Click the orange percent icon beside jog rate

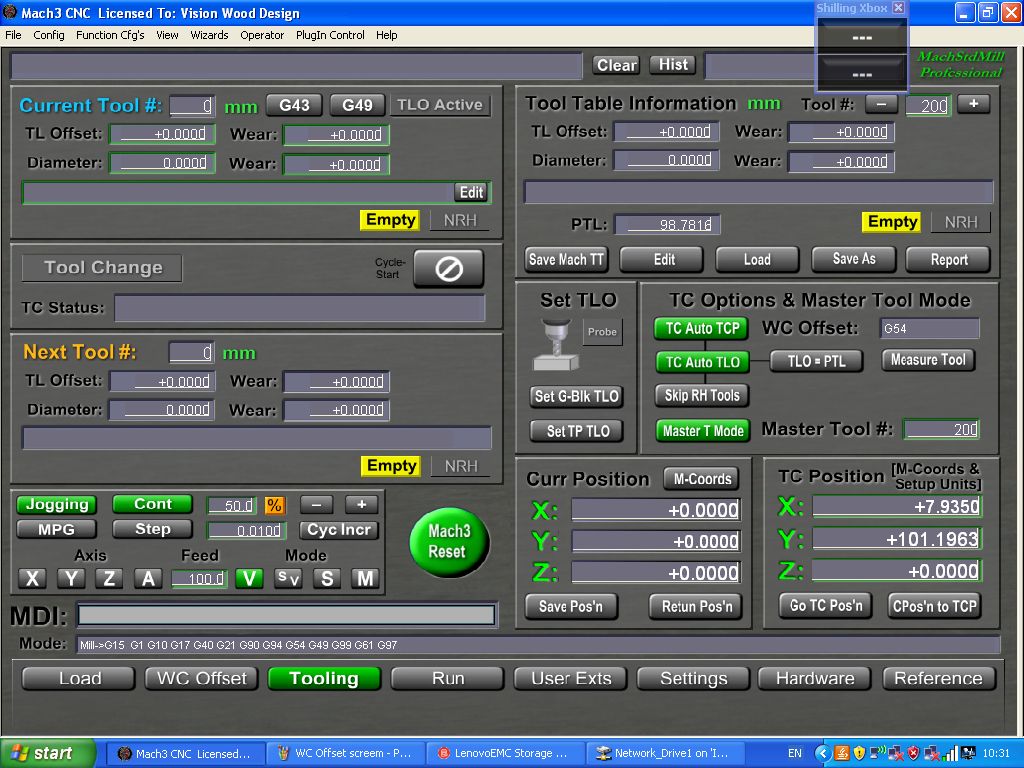click(x=276, y=506)
